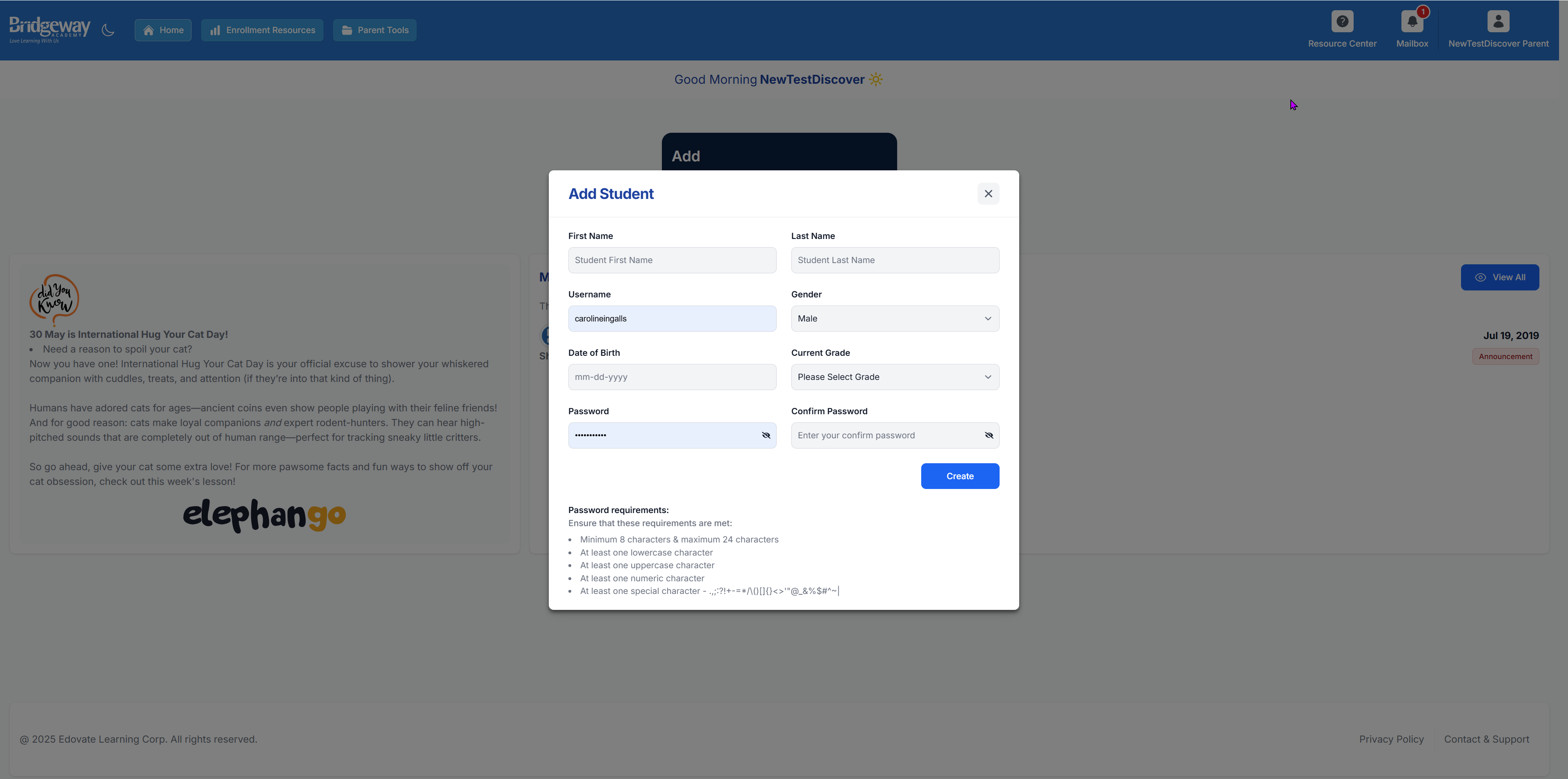Click the elephango logo
The width and height of the screenshot is (1568, 779).
[x=264, y=515]
